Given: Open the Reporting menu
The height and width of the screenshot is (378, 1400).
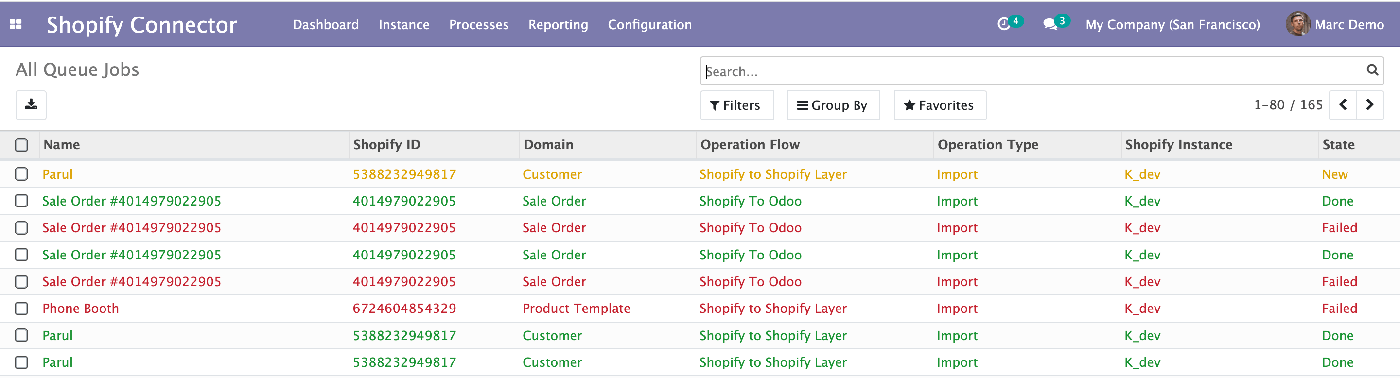Looking at the screenshot, I should click(x=558, y=25).
